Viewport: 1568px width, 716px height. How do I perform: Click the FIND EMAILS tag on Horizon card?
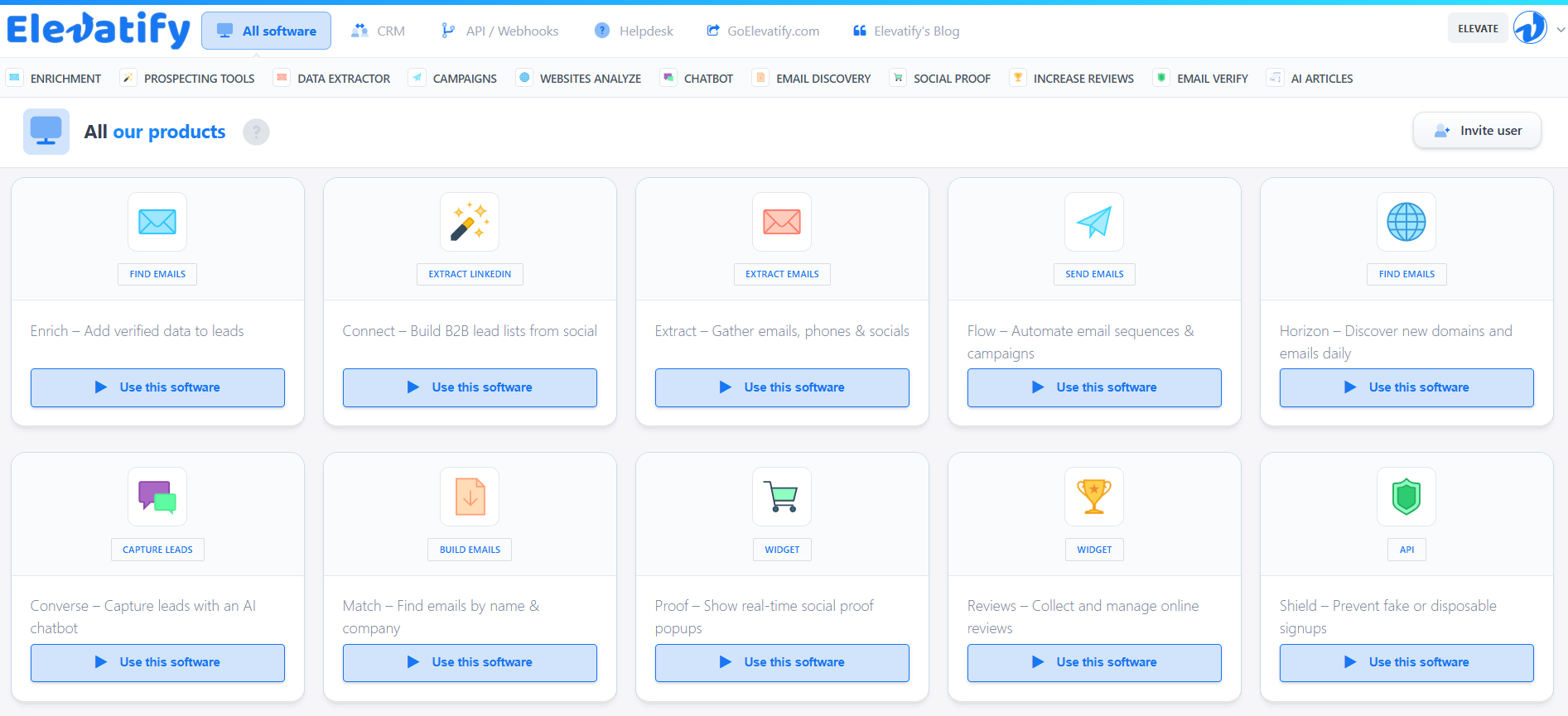tap(1406, 274)
